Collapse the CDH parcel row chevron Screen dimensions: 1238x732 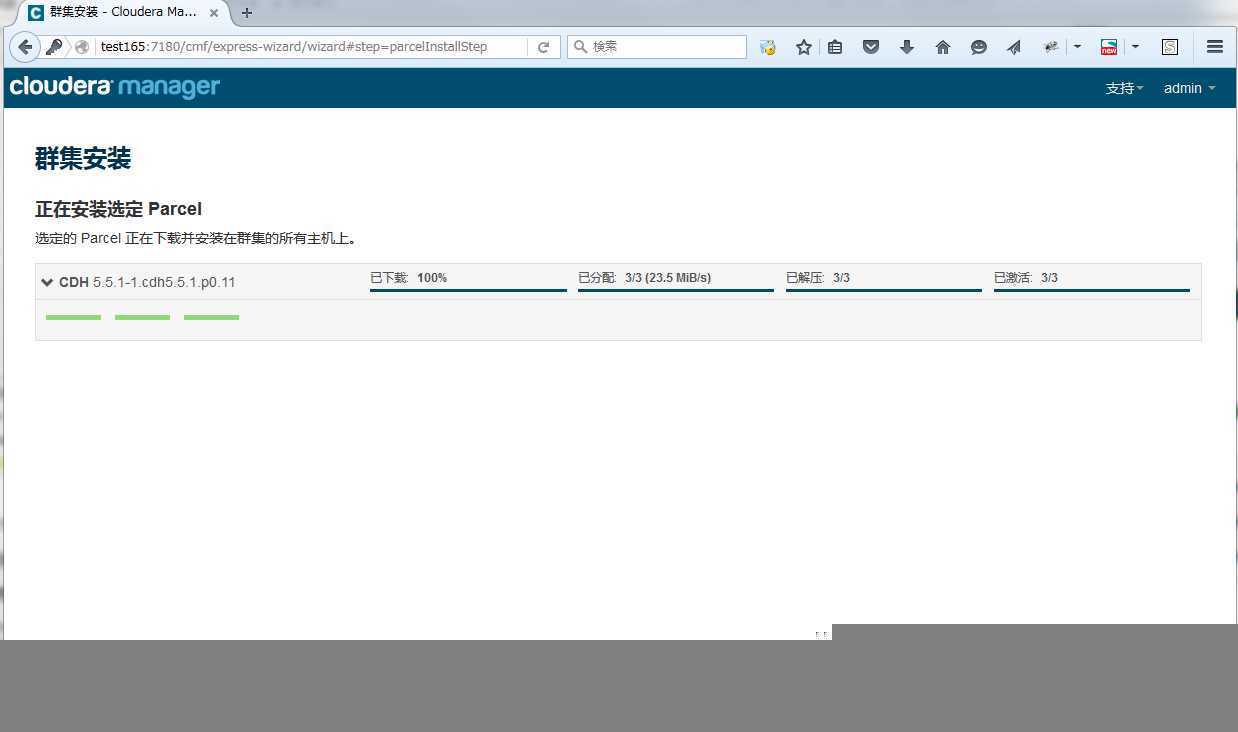pos(47,282)
